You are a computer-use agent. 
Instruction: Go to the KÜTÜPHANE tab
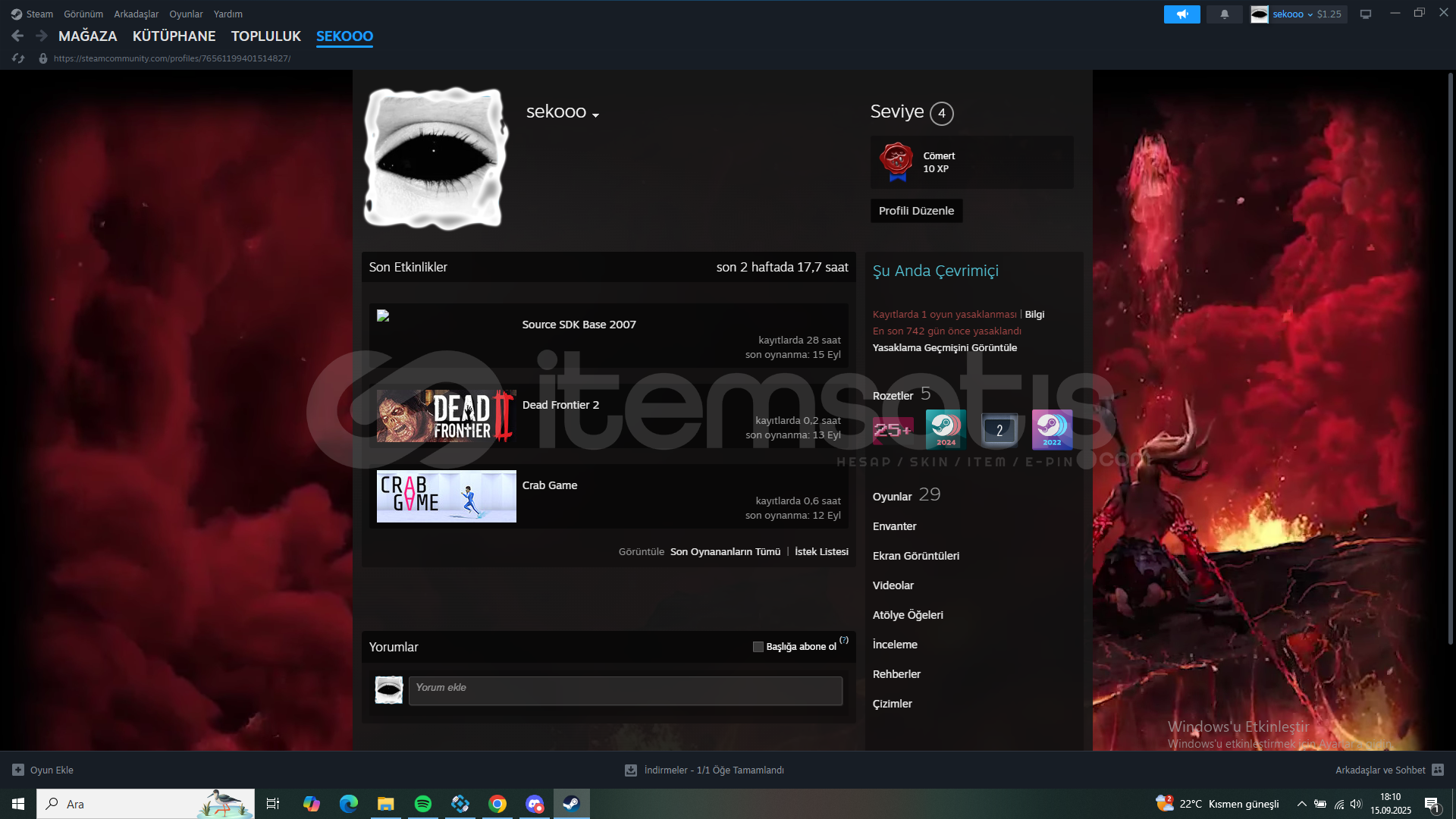click(174, 36)
